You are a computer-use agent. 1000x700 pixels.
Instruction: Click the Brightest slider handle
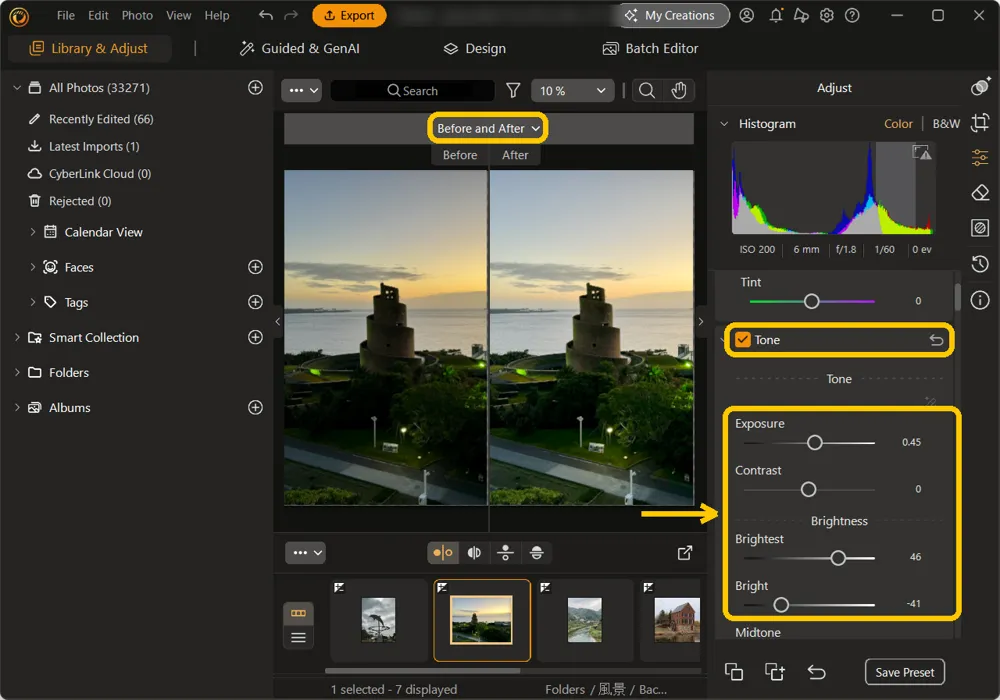coord(838,558)
